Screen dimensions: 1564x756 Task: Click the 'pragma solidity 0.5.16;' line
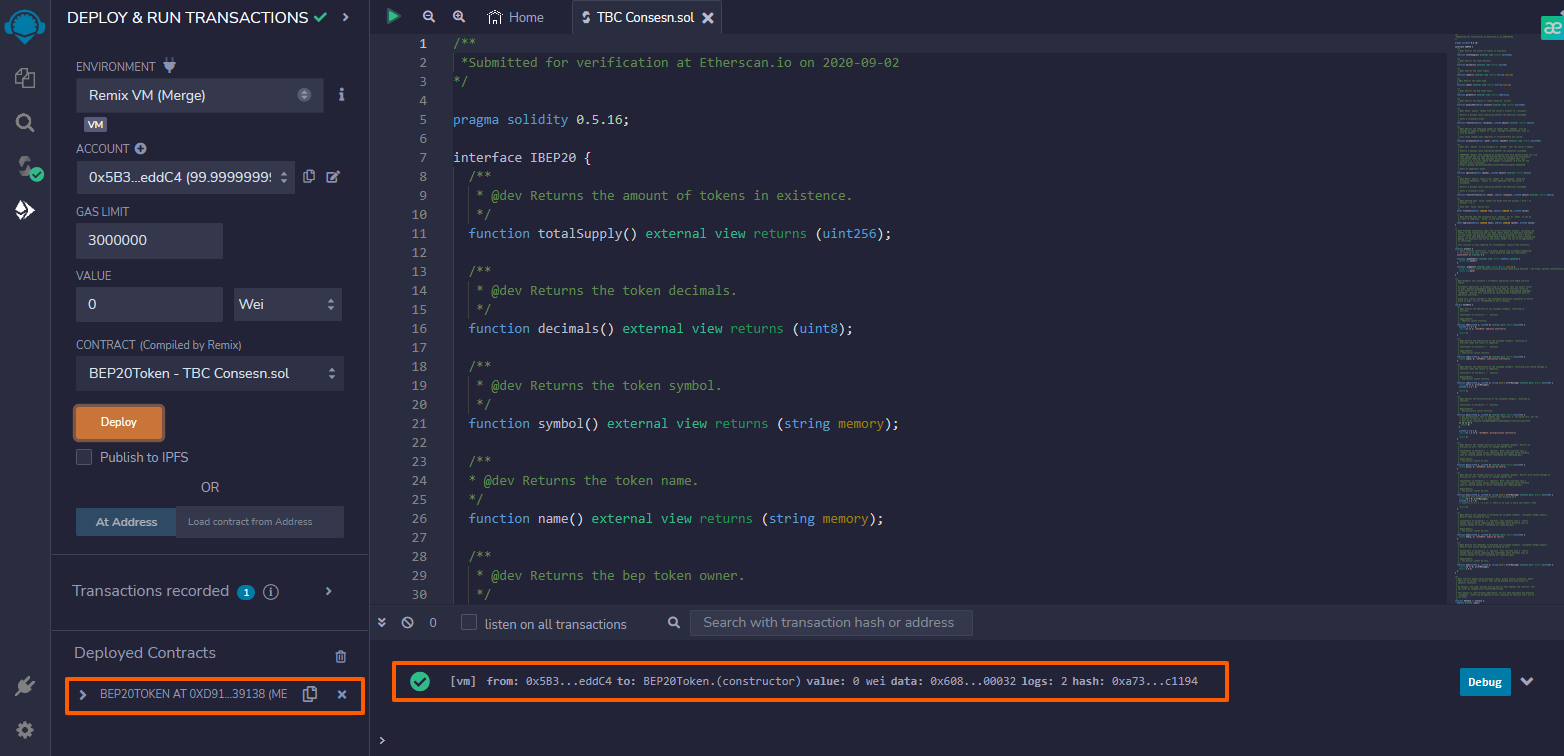click(541, 119)
